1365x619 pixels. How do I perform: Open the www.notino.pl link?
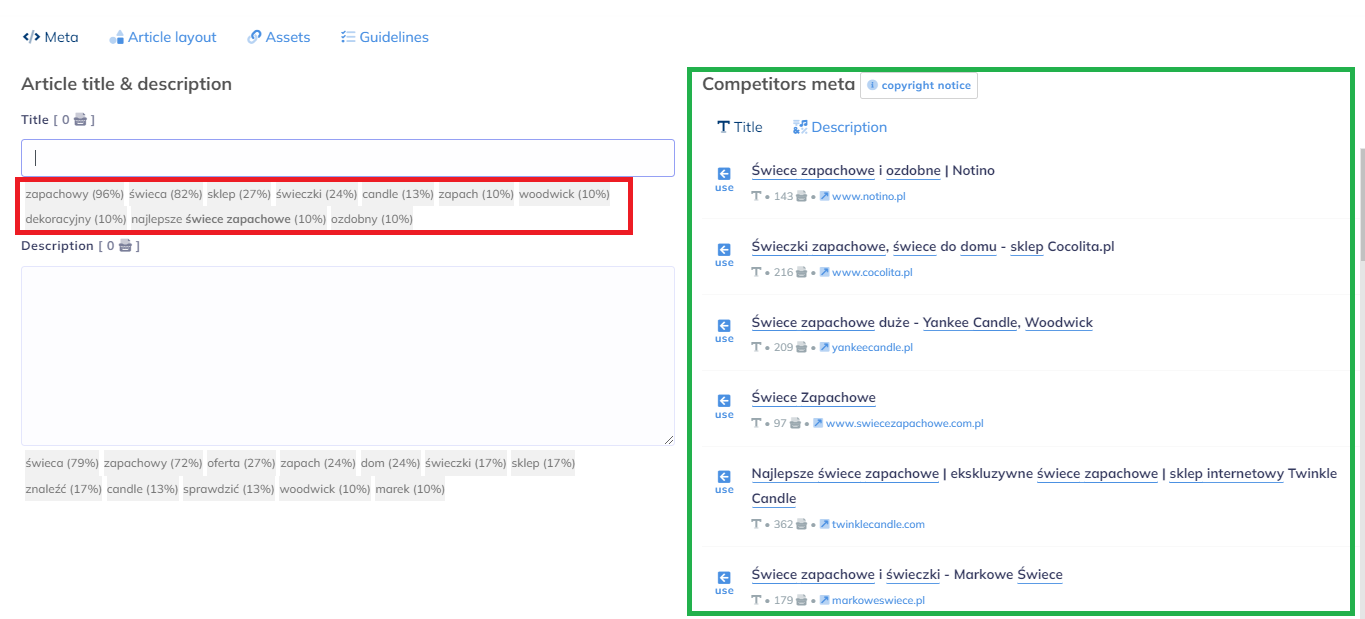click(x=868, y=197)
